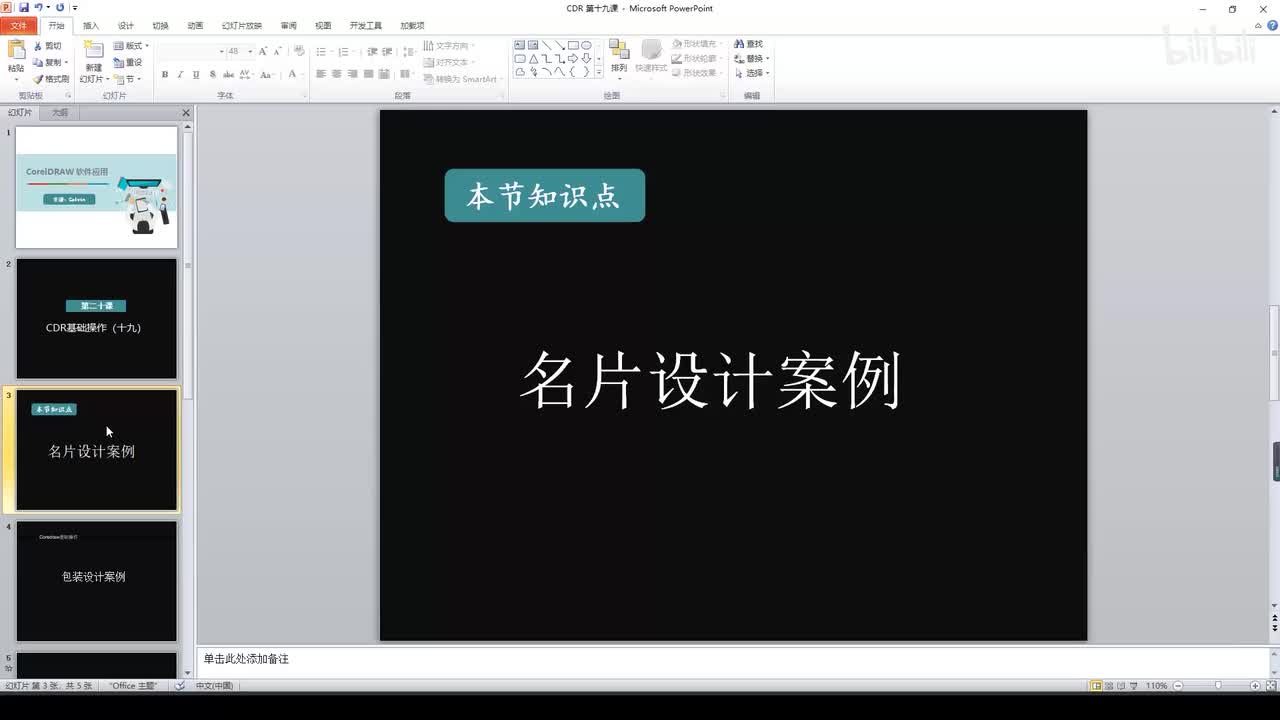Image resolution: width=1280 pixels, height=720 pixels.
Task: Click the bulleted list icon
Action: [323, 51]
